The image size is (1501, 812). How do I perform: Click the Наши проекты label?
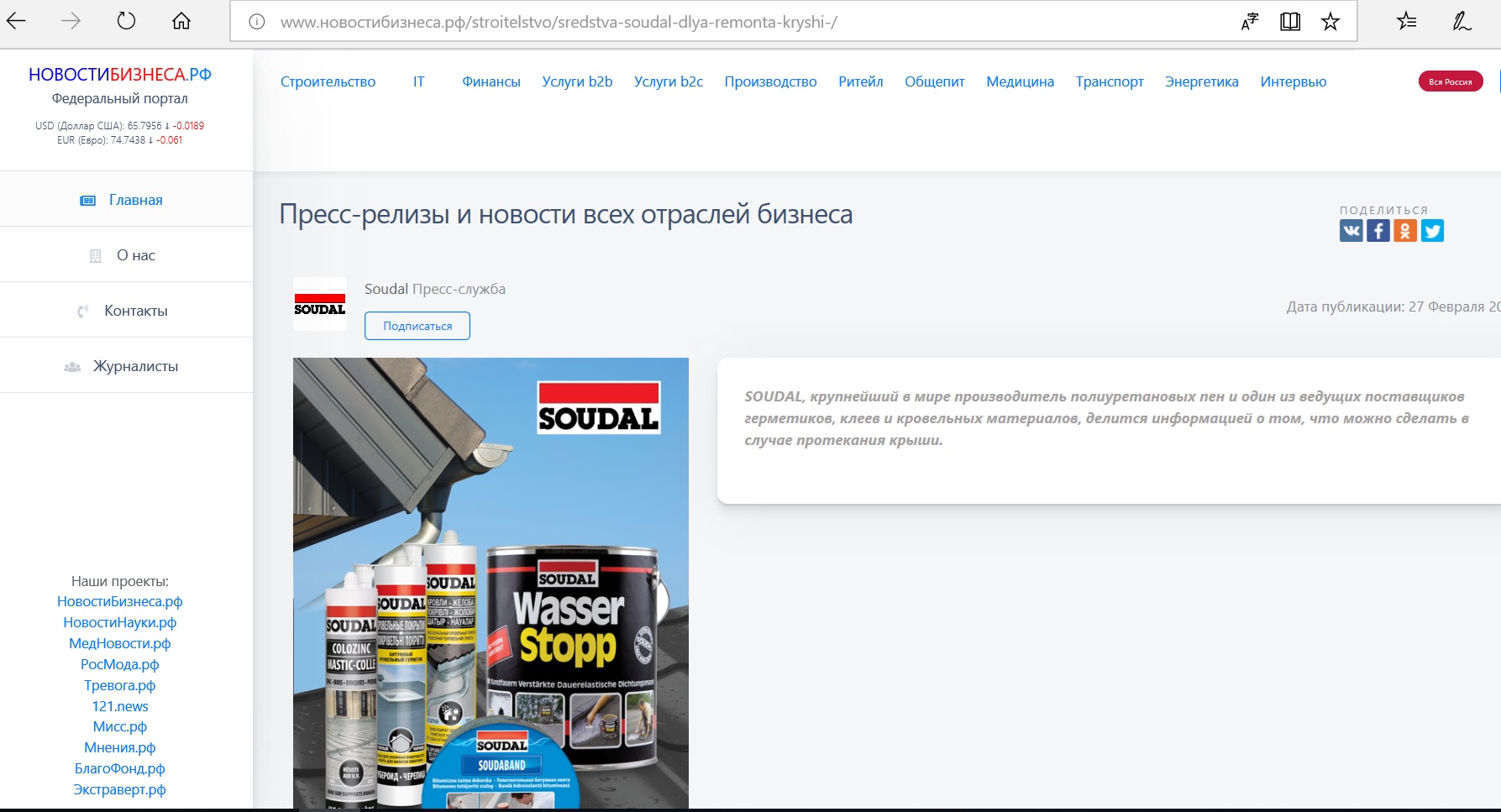(120, 581)
